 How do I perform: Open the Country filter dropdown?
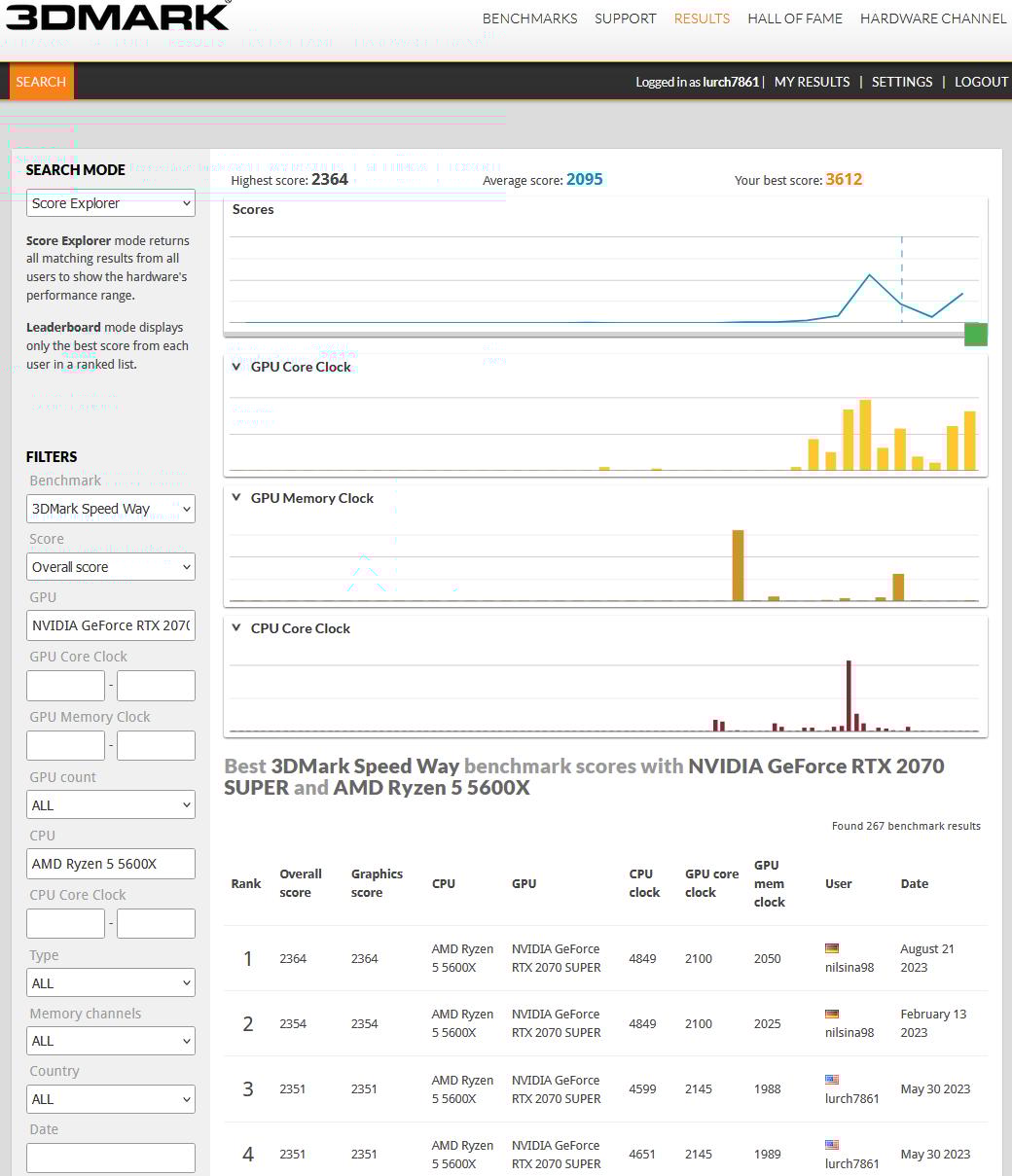coord(110,1099)
